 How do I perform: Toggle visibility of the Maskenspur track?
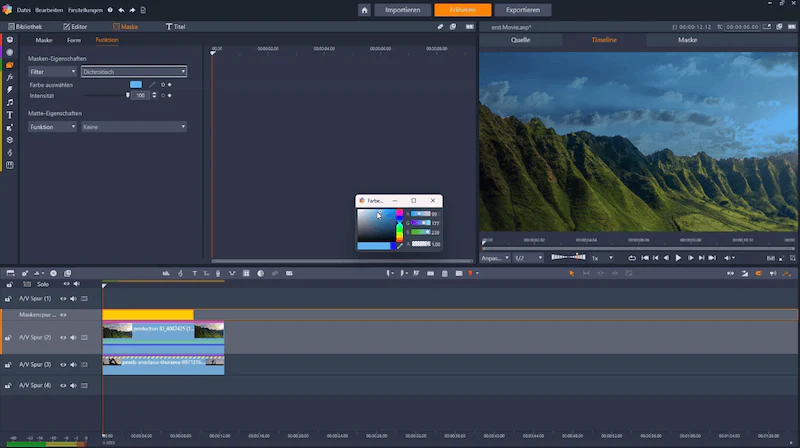coord(63,315)
